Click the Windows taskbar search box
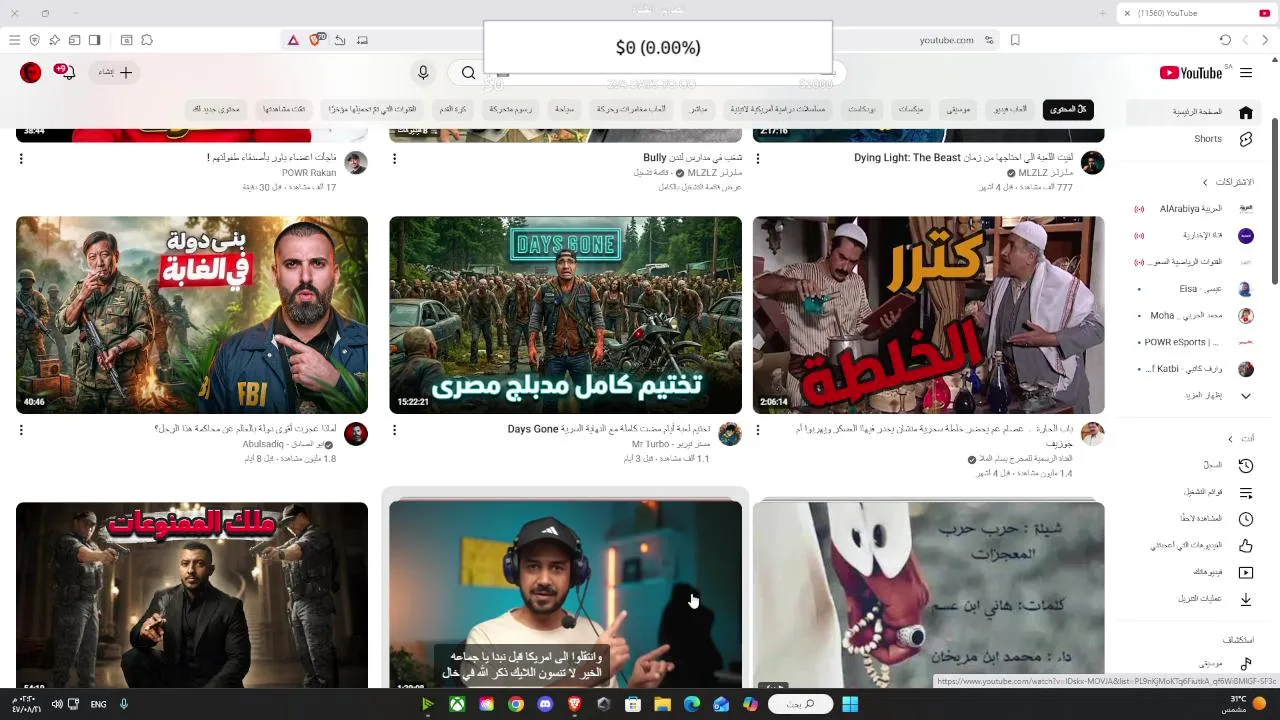1280x720 pixels. click(801, 704)
